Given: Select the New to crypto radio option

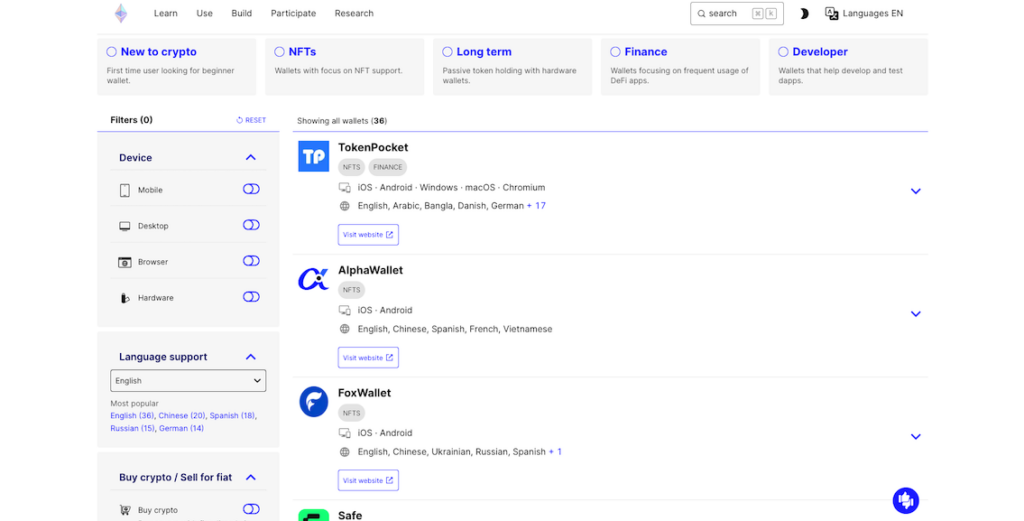Looking at the screenshot, I should coord(112,52).
